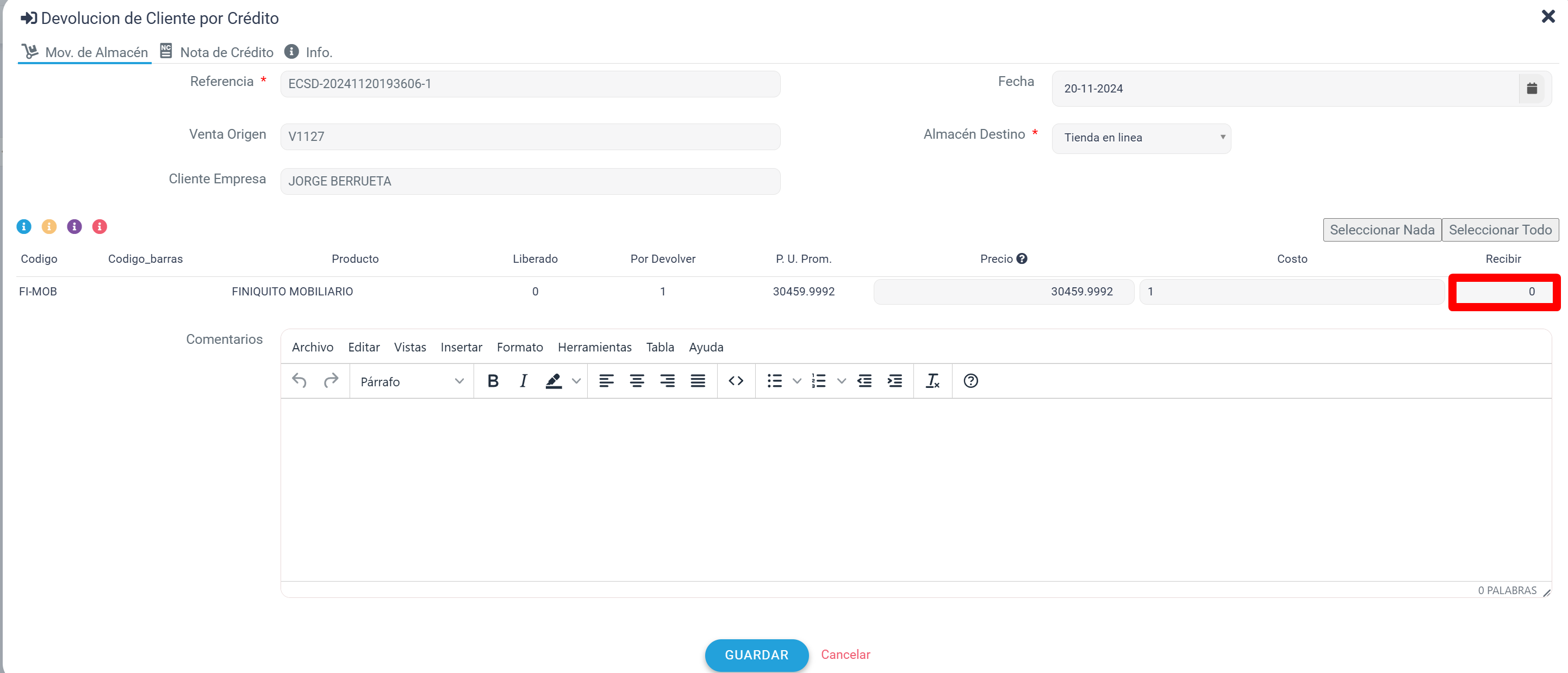
Task: Click the purple info circle icon
Action: point(74,226)
